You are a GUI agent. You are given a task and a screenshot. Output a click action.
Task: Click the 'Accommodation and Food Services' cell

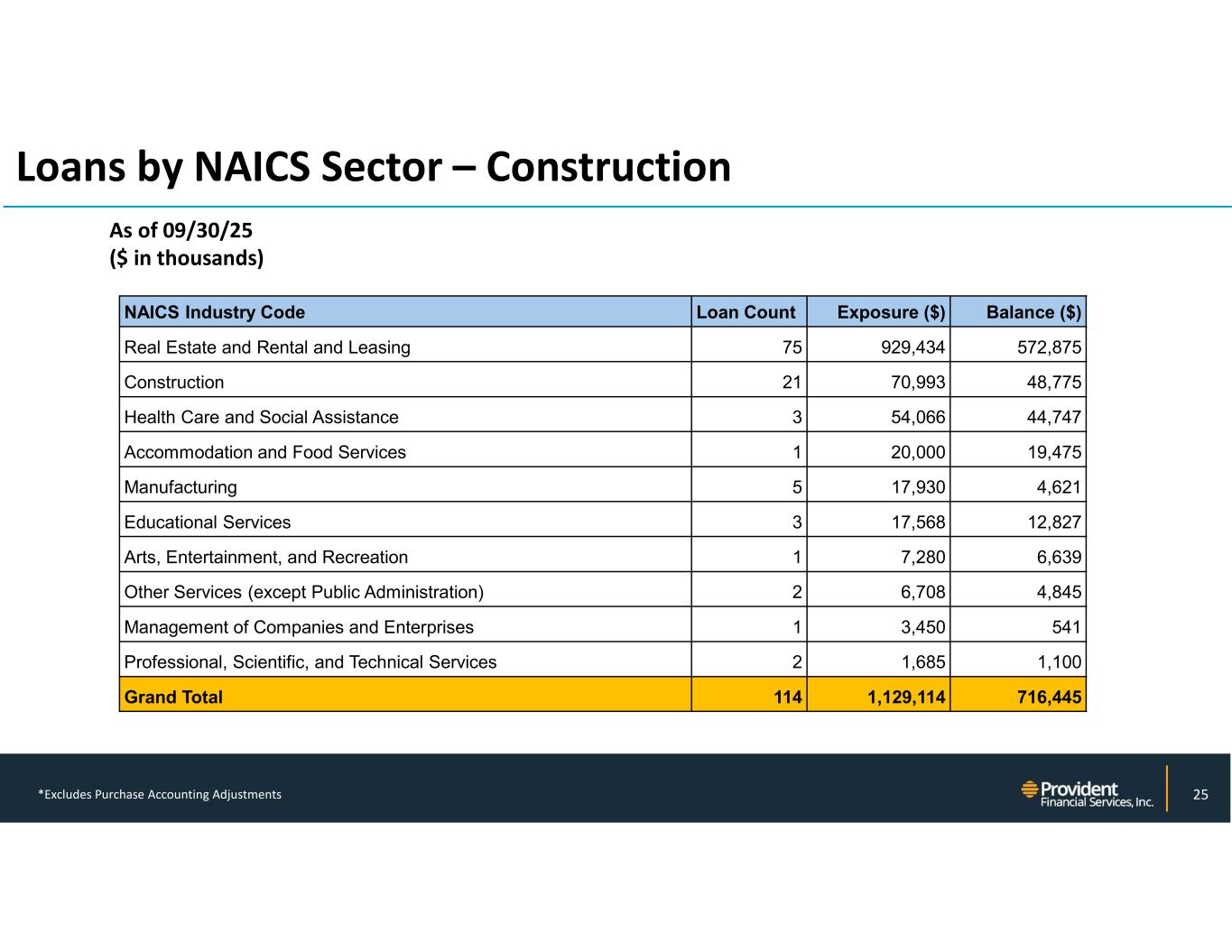click(264, 452)
